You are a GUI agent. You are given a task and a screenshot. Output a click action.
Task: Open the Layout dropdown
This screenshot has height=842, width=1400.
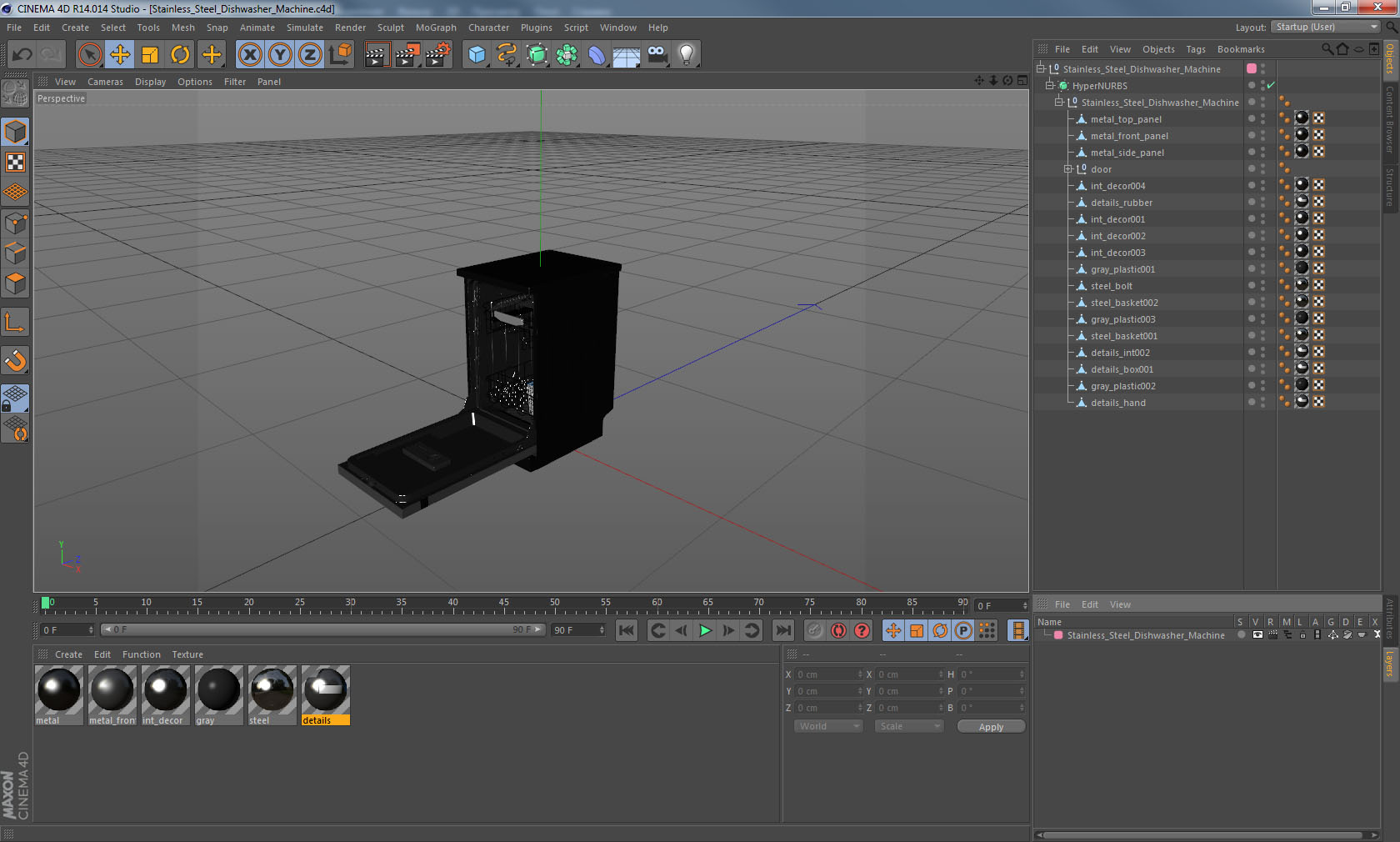point(1326,28)
